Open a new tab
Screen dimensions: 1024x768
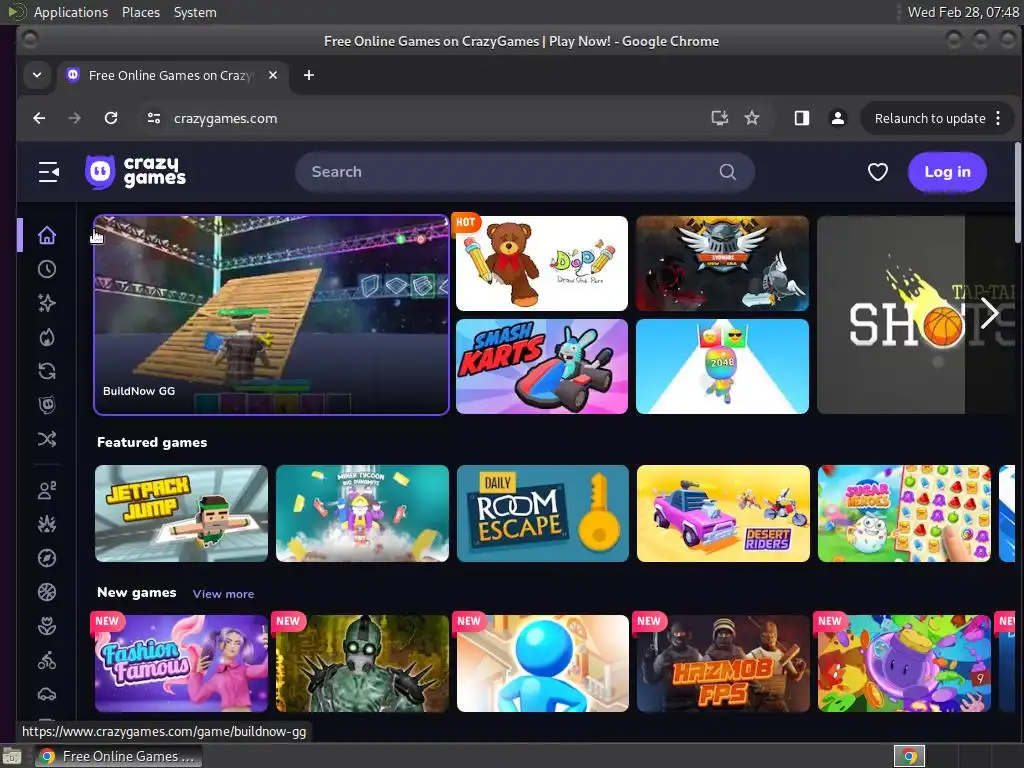(309, 75)
